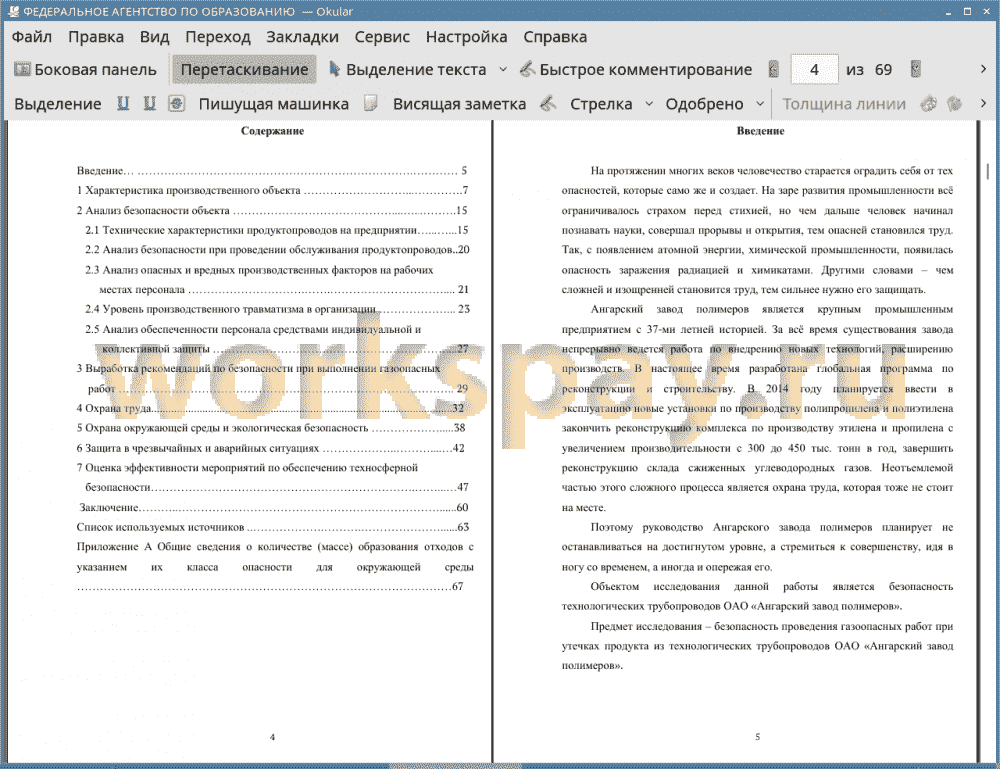Click the first underline annotation icon
The height and width of the screenshot is (769, 1000).
(123, 103)
